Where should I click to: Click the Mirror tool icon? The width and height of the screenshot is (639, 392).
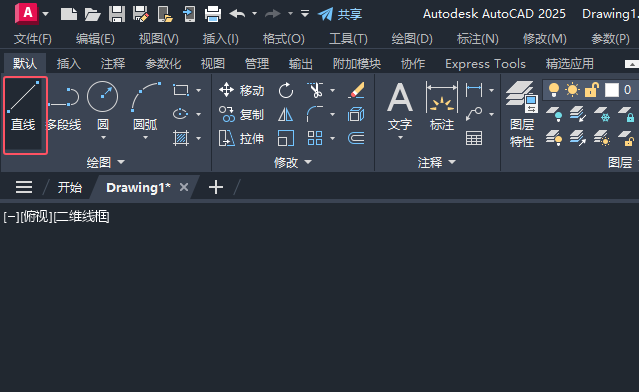[286, 115]
